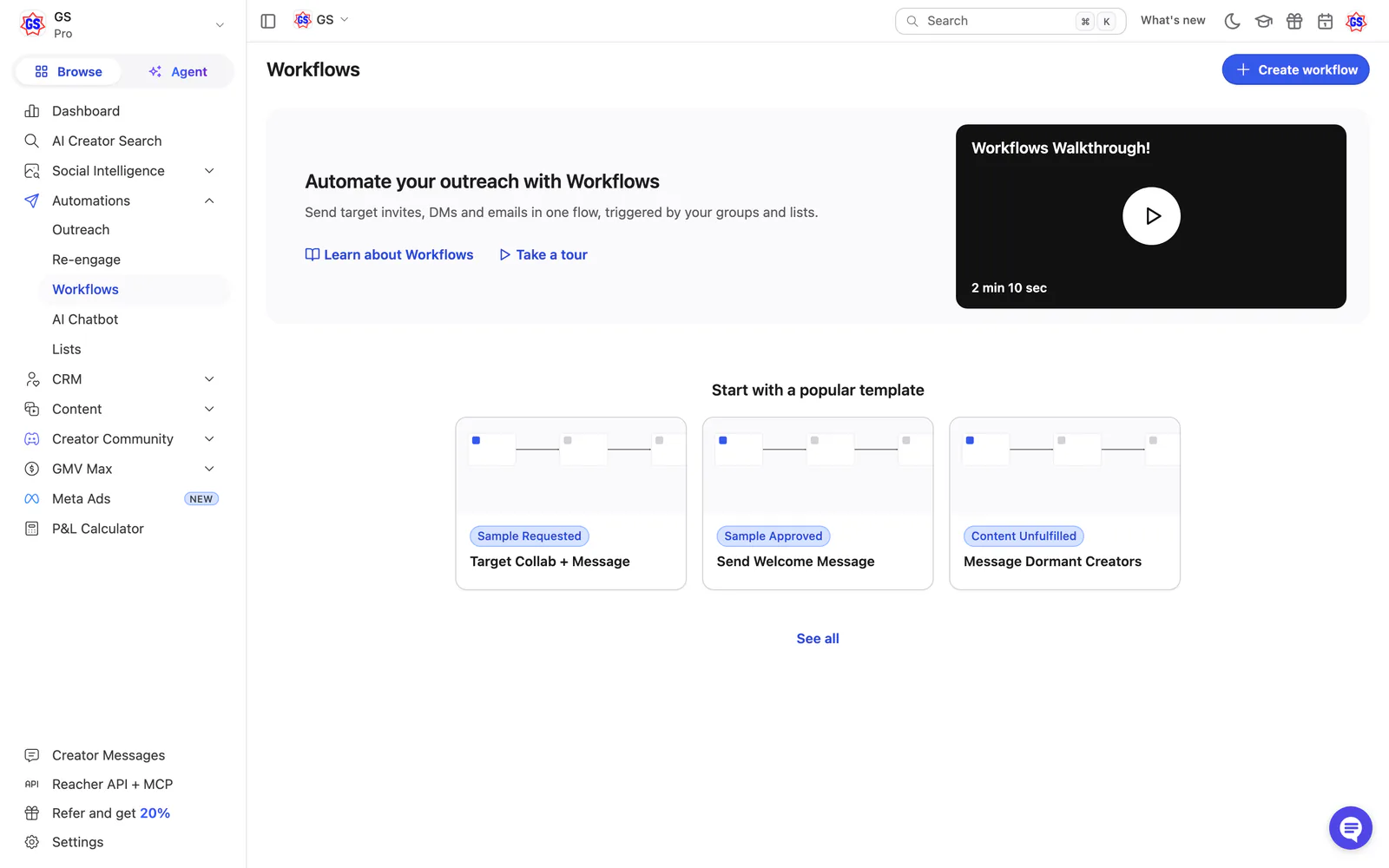Toggle the sidebar panel icon
Image resolution: width=1389 pixels, height=868 pixels.
point(268,21)
